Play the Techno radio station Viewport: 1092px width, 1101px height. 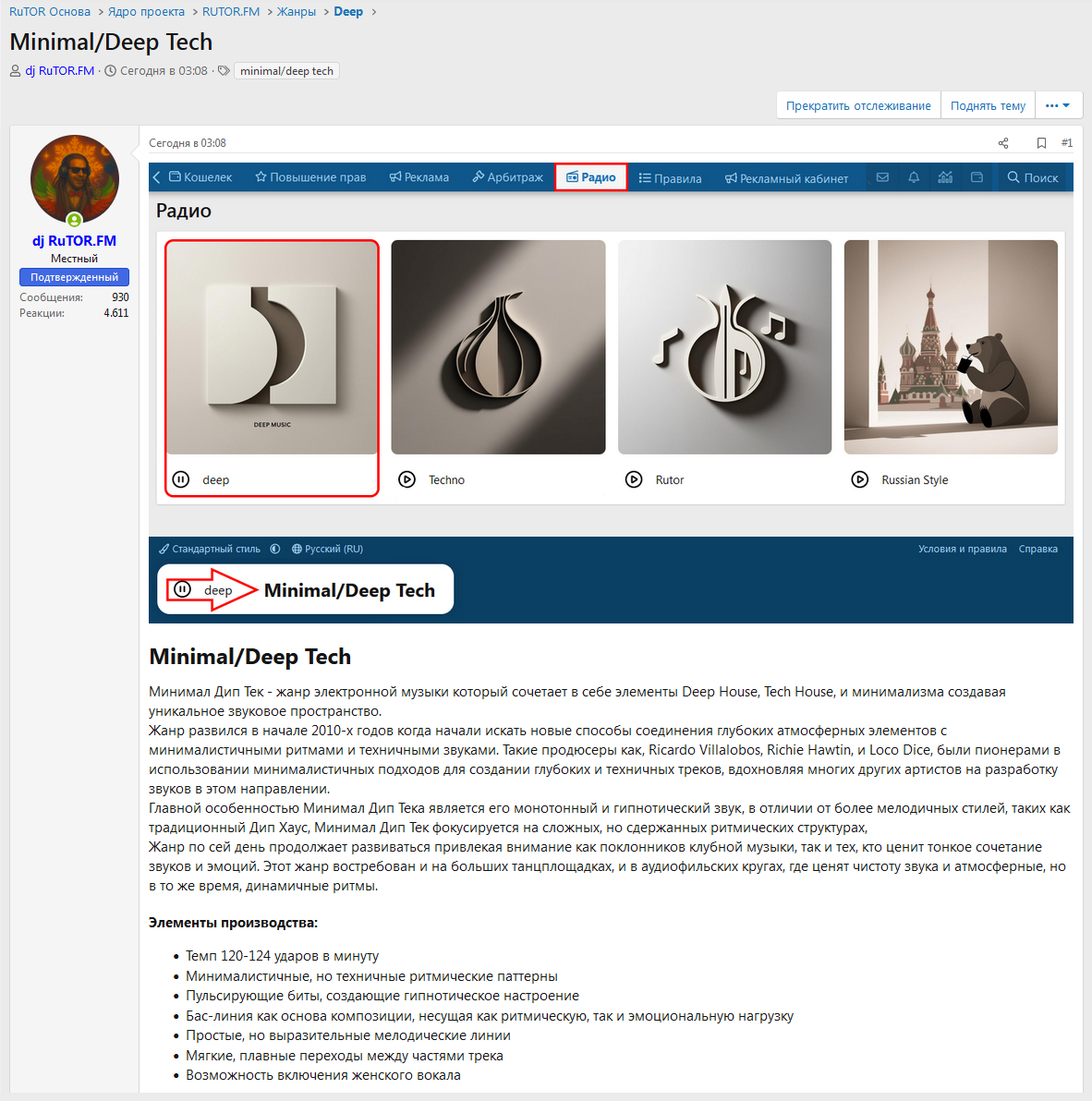[x=407, y=479]
